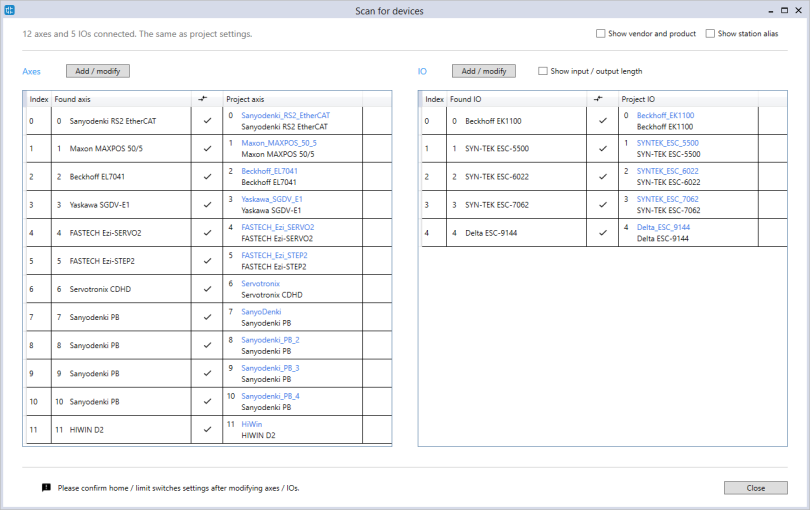Screen dimensions: 810x510
Task: Open the FASTECH_Ezi_STEP2 link
Action: click(274, 255)
